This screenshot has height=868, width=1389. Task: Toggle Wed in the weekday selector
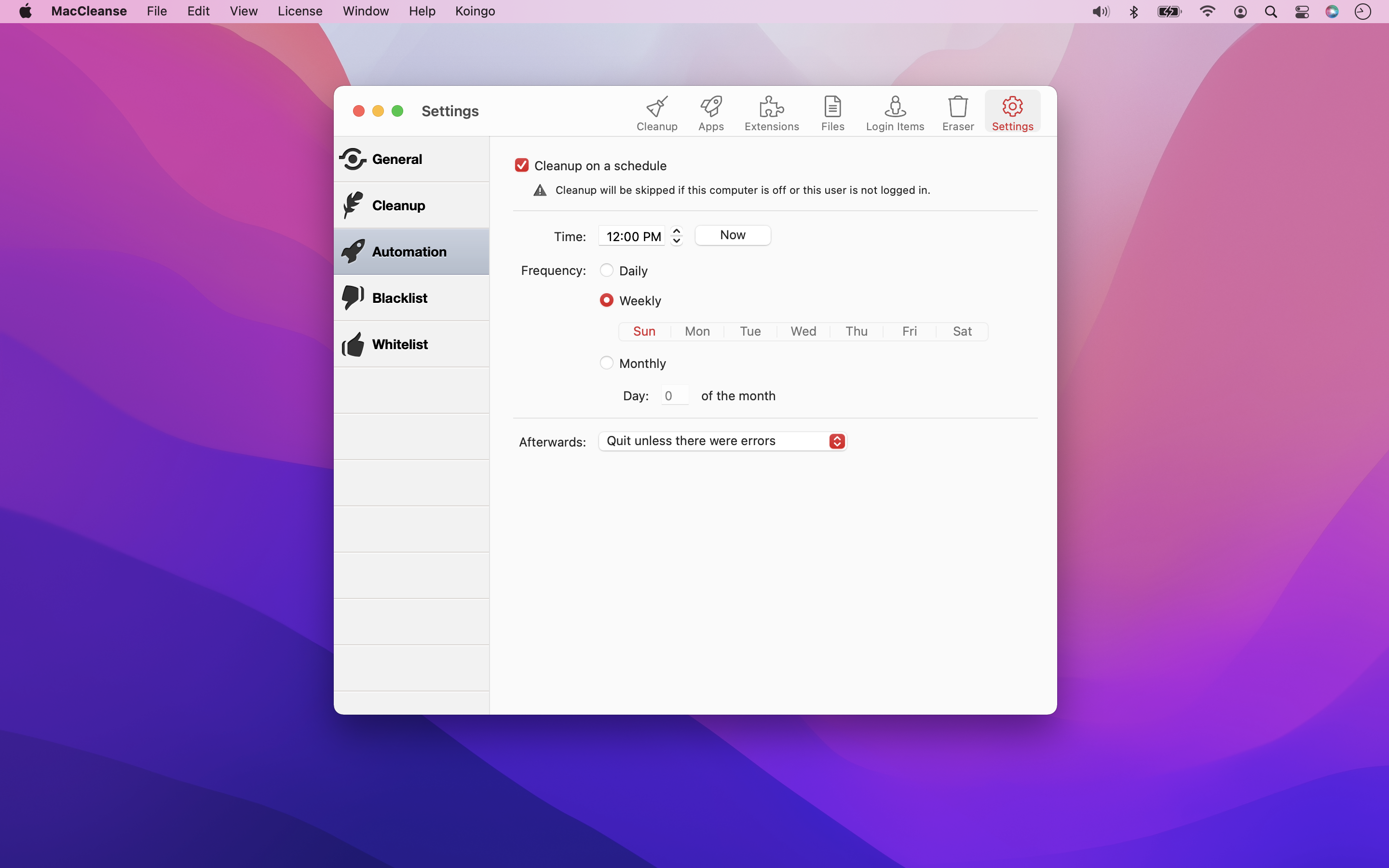(803, 331)
